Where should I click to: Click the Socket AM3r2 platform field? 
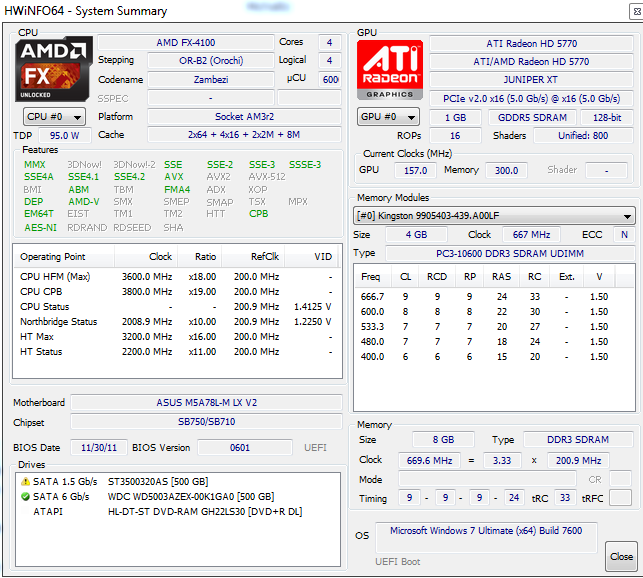click(x=244, y=117)
